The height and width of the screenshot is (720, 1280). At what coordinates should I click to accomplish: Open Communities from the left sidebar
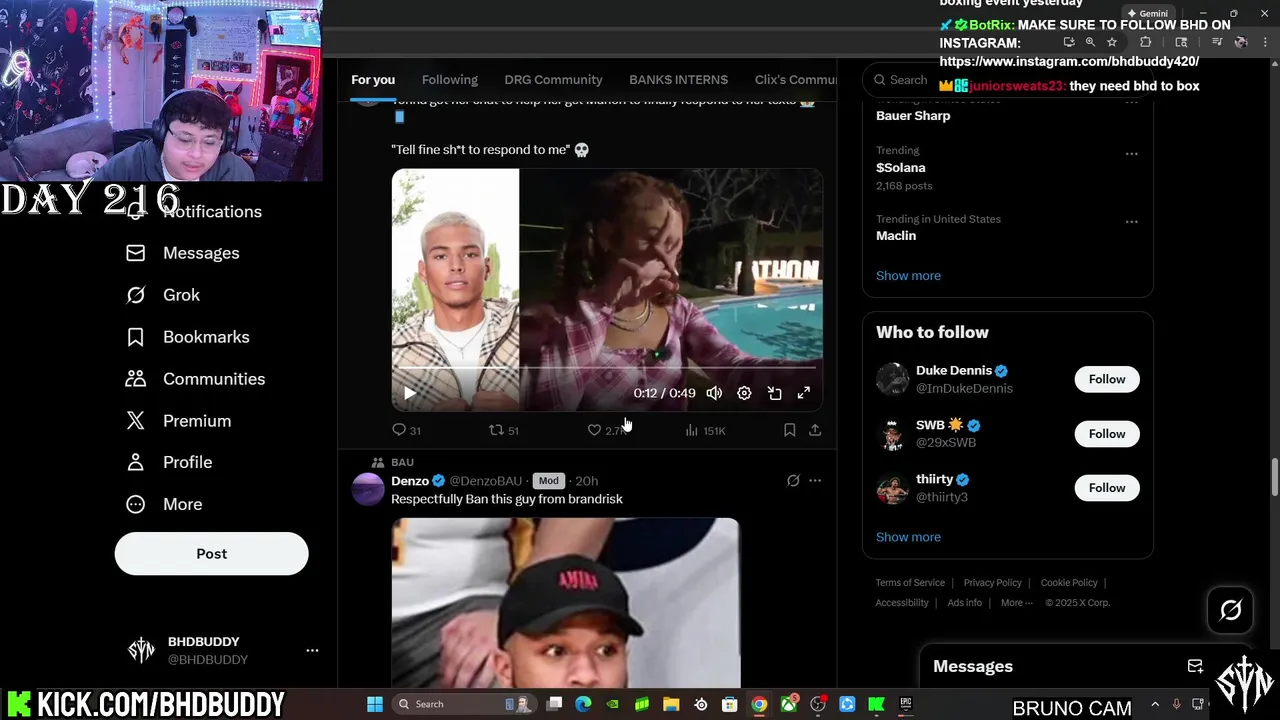(x=195, y=379)
